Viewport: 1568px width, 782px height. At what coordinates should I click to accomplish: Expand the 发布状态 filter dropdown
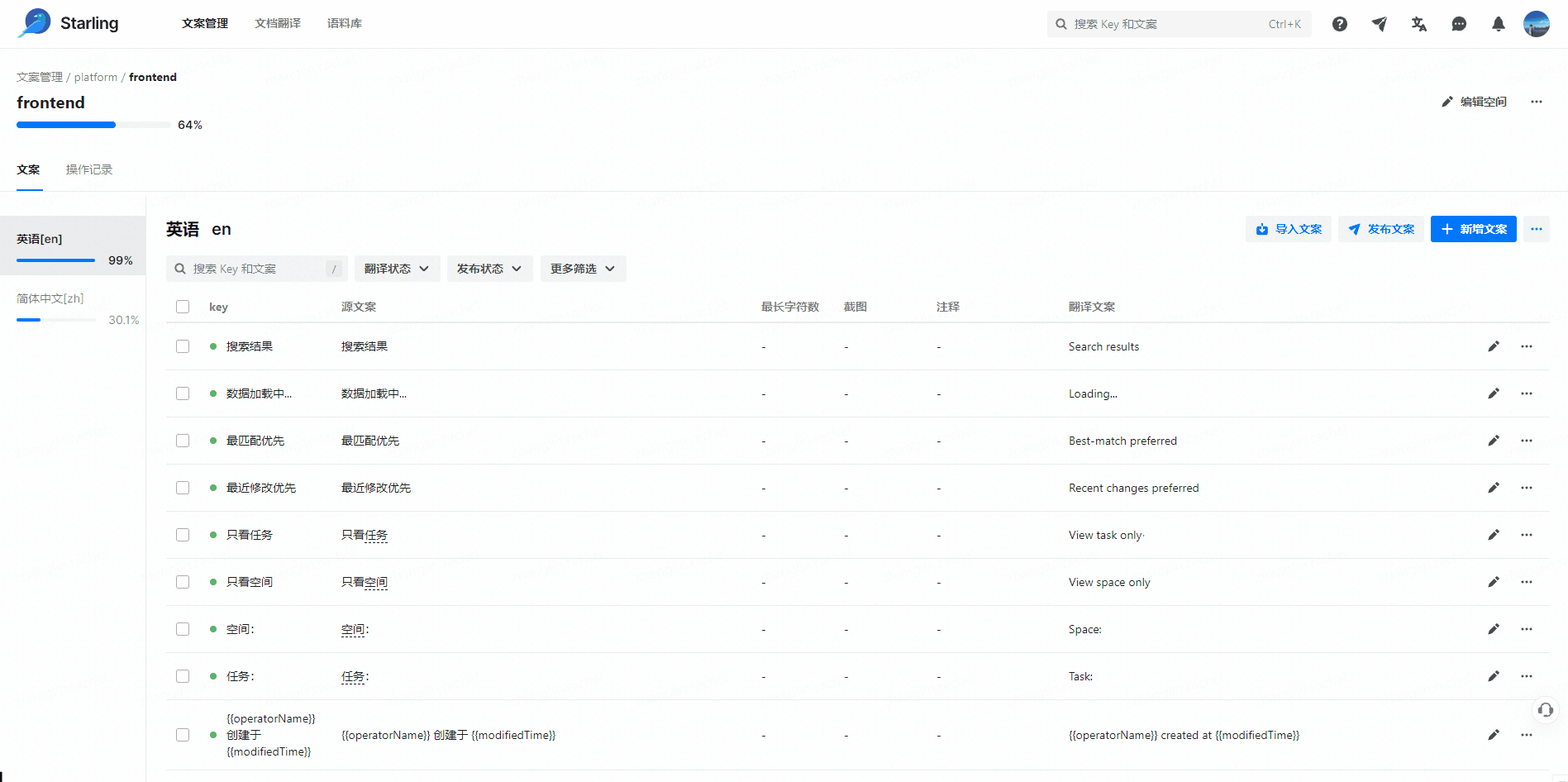click(x=489, y=269)
